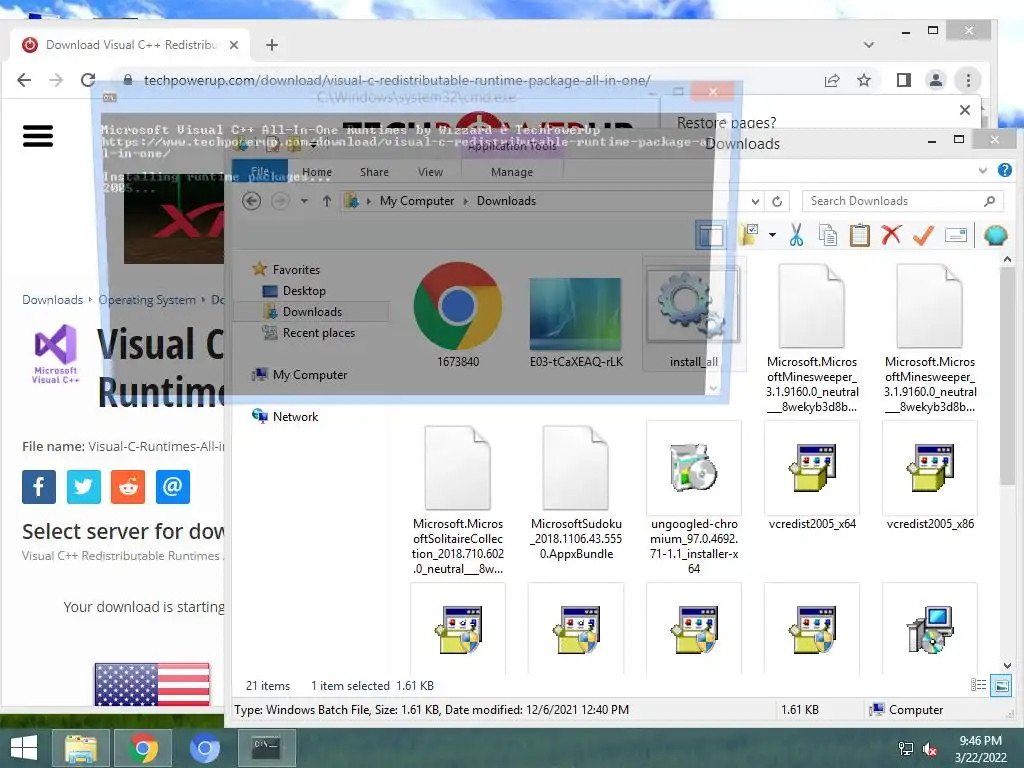Expand the Explorer ribbon with the chevron

(x=983, y=170)
